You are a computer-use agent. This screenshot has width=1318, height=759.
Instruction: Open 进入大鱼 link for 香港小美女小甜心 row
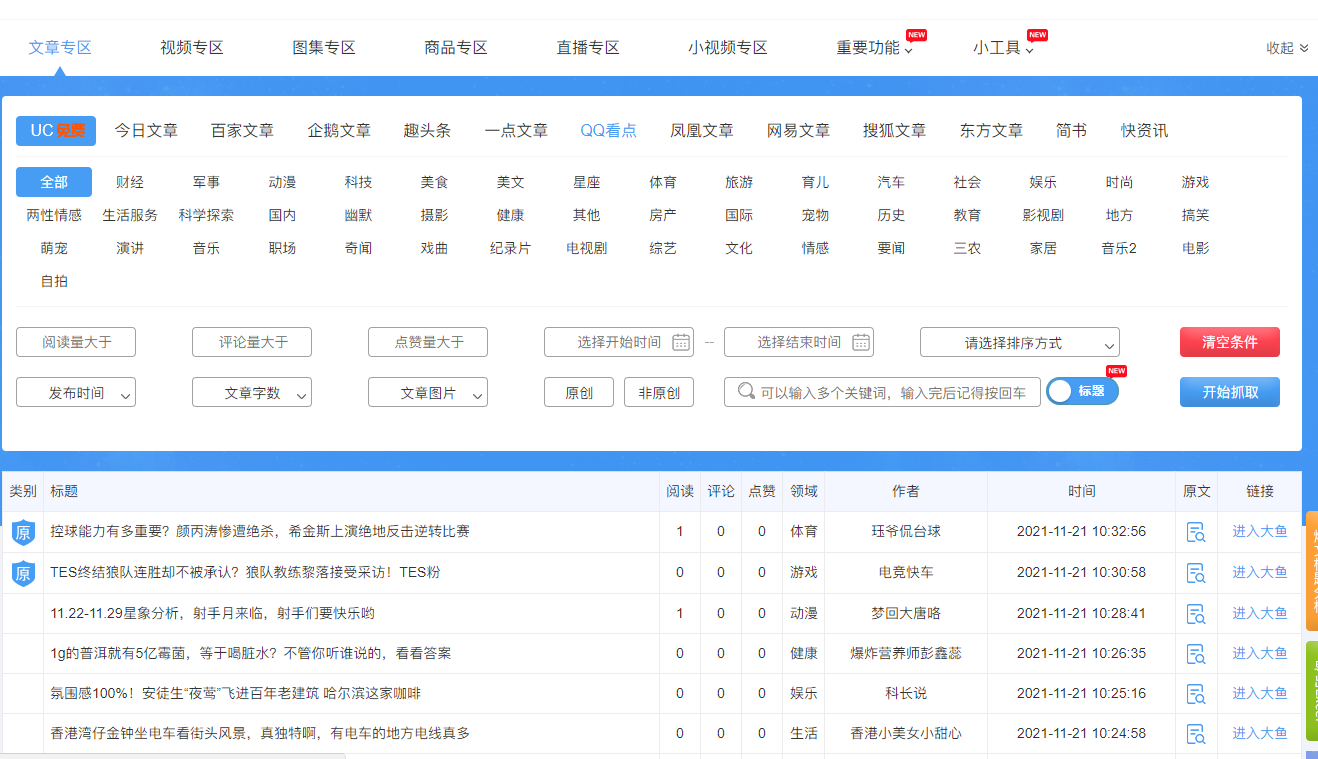point(1260,733)
